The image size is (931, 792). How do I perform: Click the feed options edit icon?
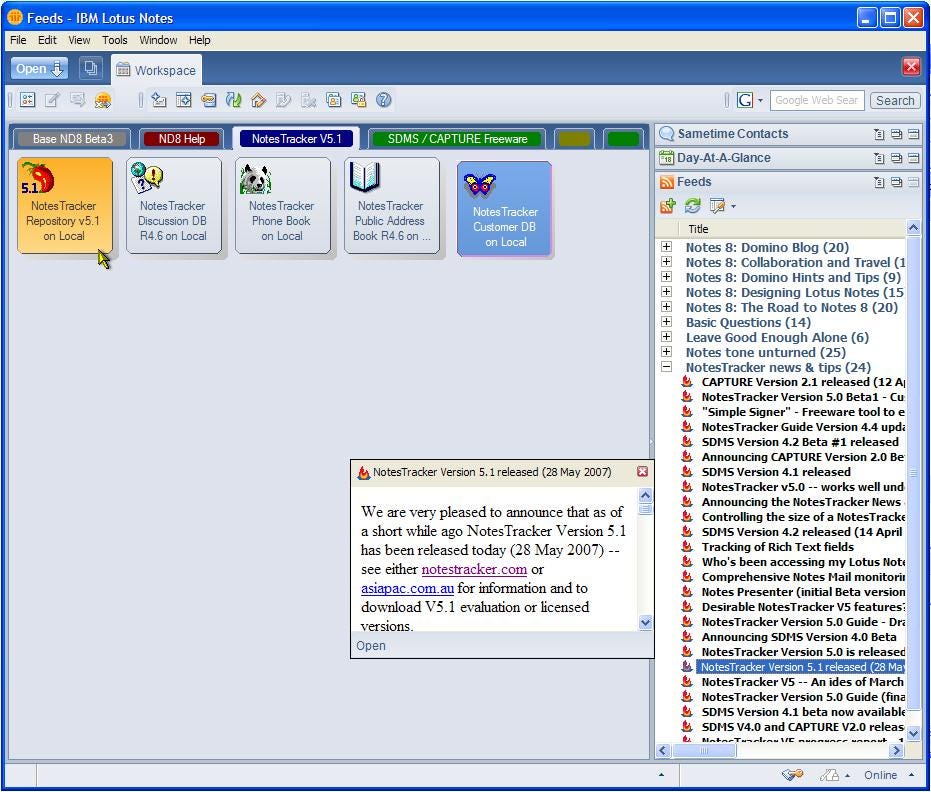717,206
